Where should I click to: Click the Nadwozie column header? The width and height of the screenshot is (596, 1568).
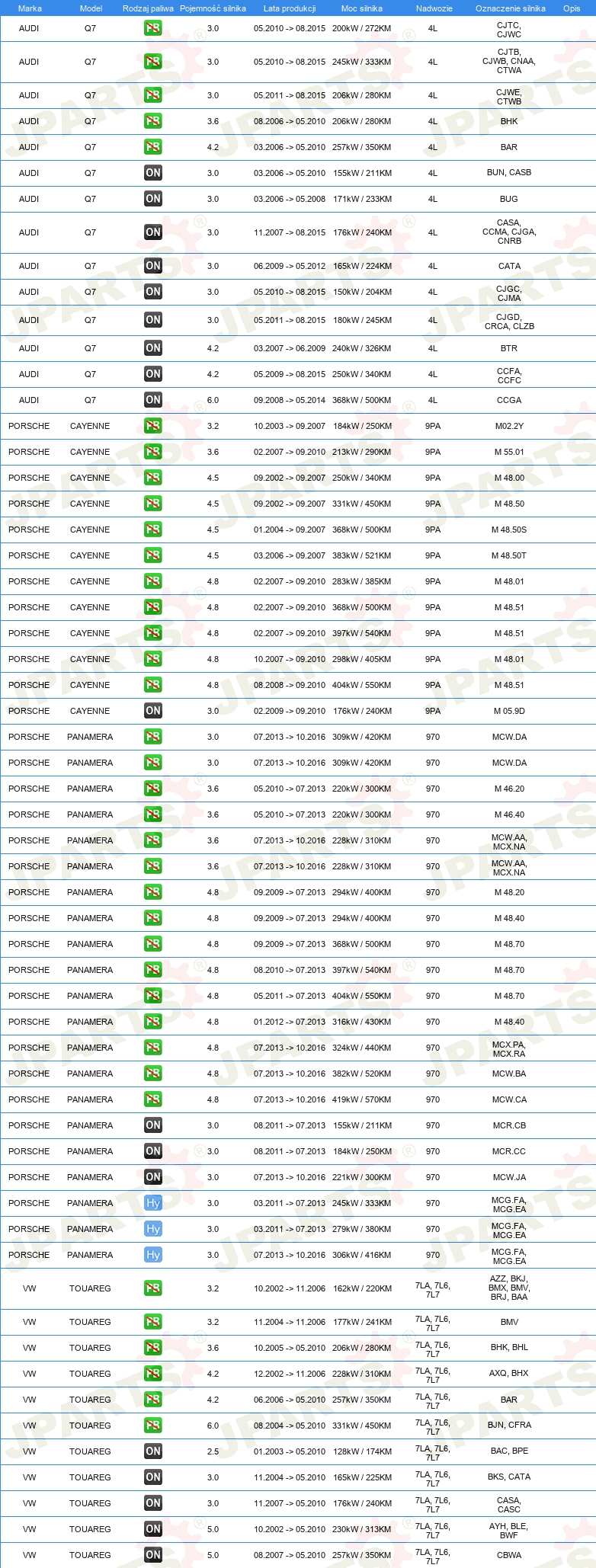point(434,8)
